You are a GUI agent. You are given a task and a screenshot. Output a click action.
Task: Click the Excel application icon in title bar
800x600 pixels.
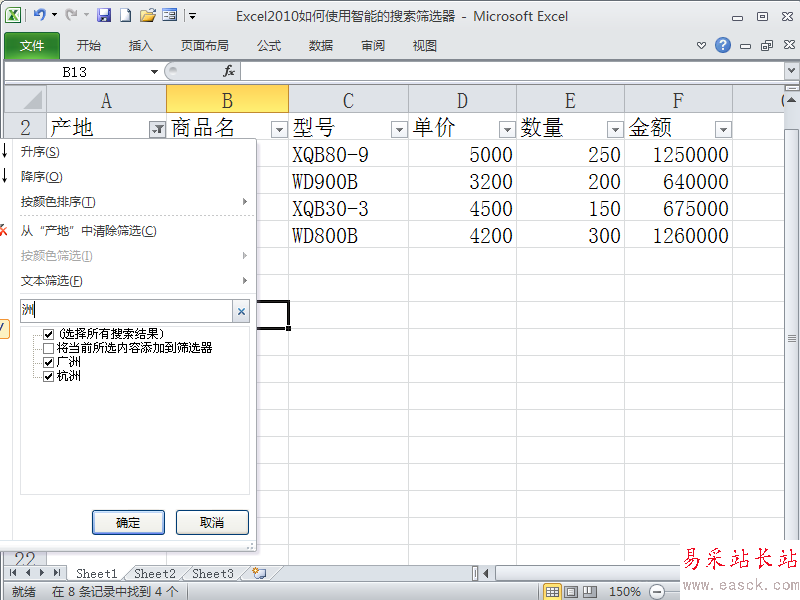tap(13, 15)
